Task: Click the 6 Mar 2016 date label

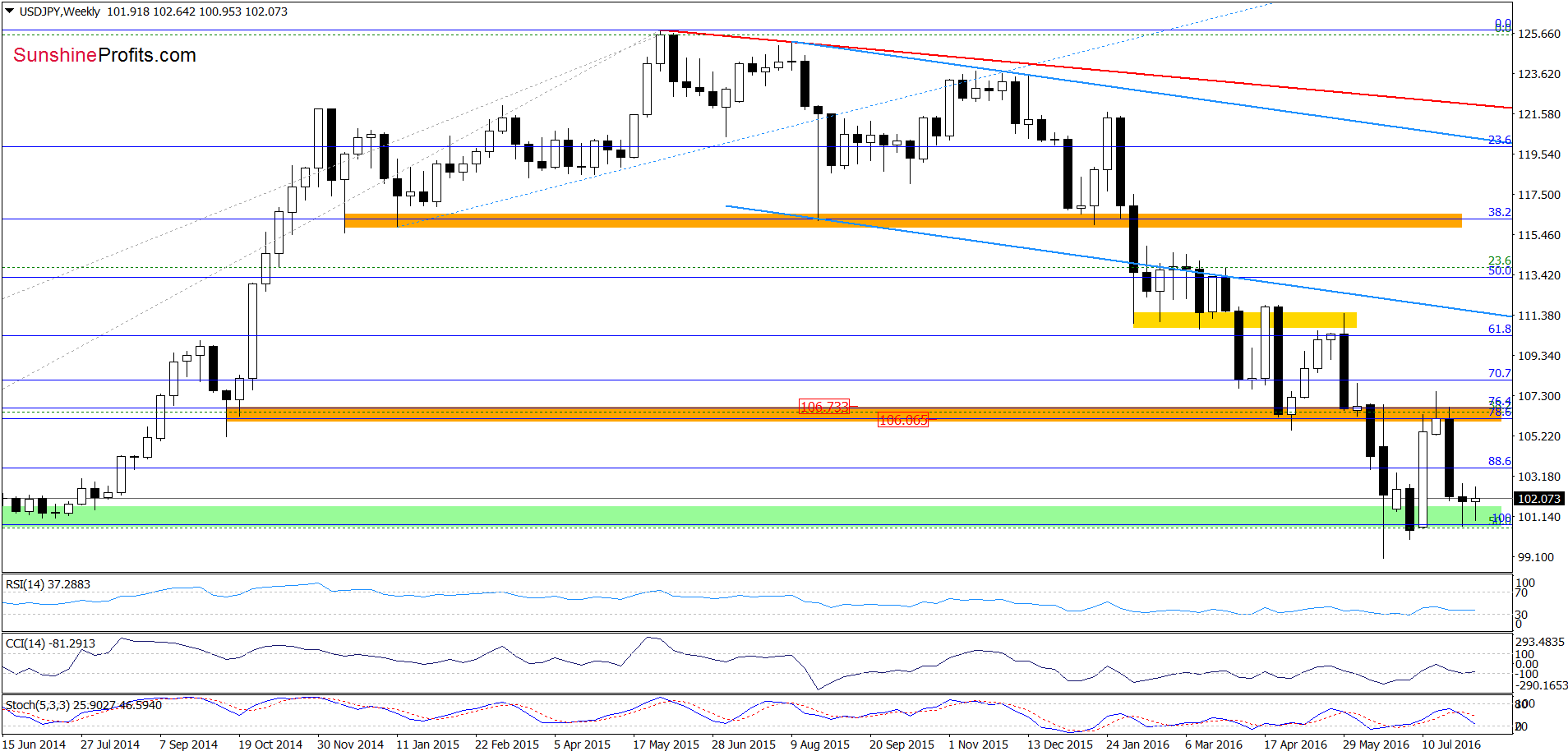Action: click(1214, 744)
